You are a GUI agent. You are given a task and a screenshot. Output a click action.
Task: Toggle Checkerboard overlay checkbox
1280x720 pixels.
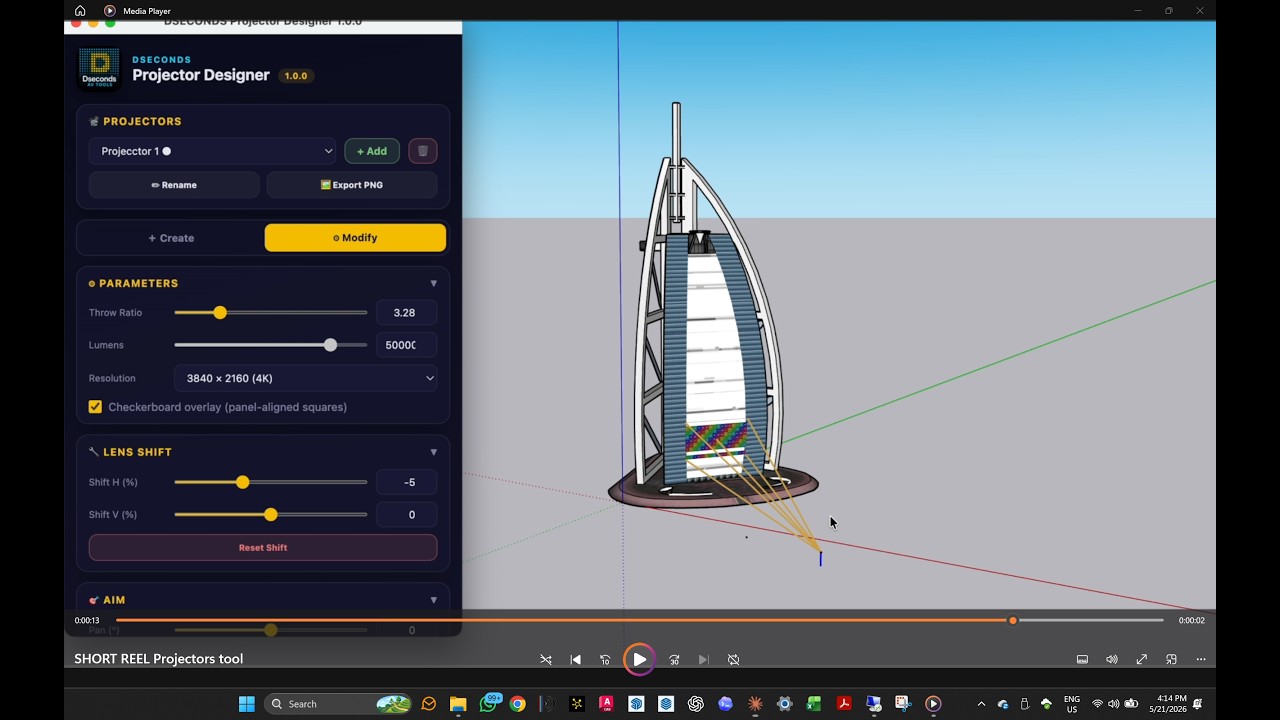(95, 407)
